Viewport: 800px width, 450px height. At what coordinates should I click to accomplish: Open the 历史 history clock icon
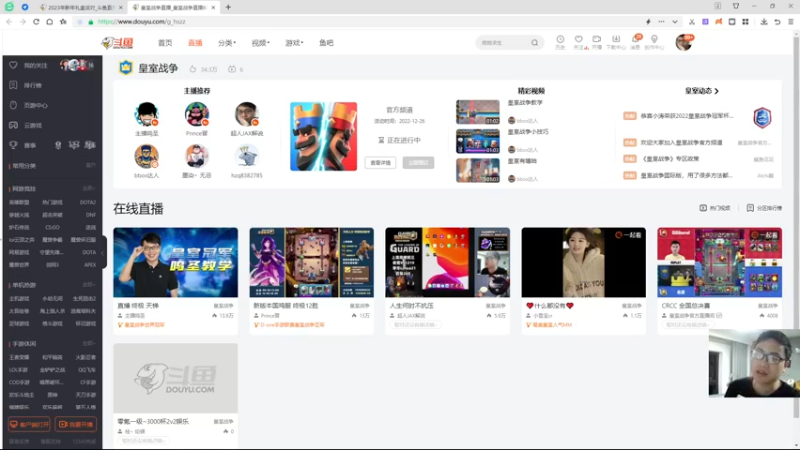tap(560, 39)
